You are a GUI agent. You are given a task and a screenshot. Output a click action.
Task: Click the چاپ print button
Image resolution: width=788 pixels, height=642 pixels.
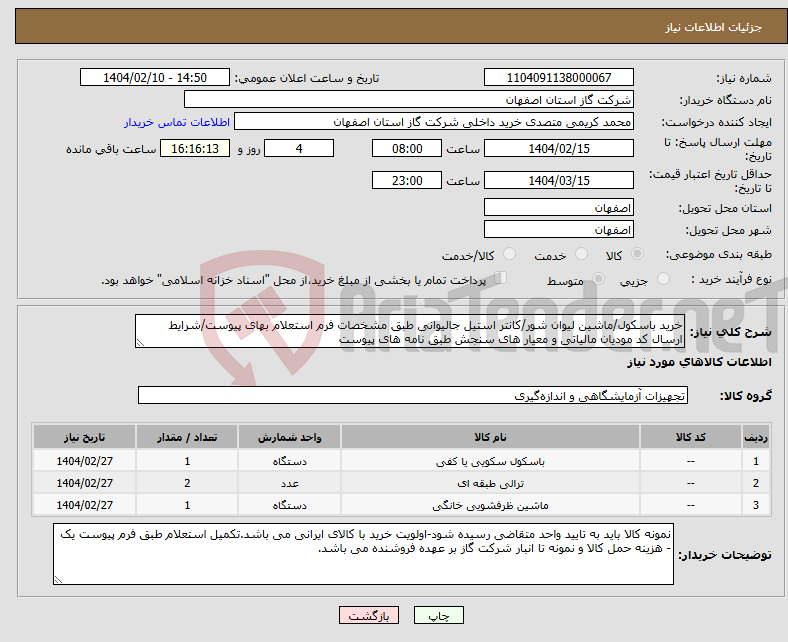439,615
